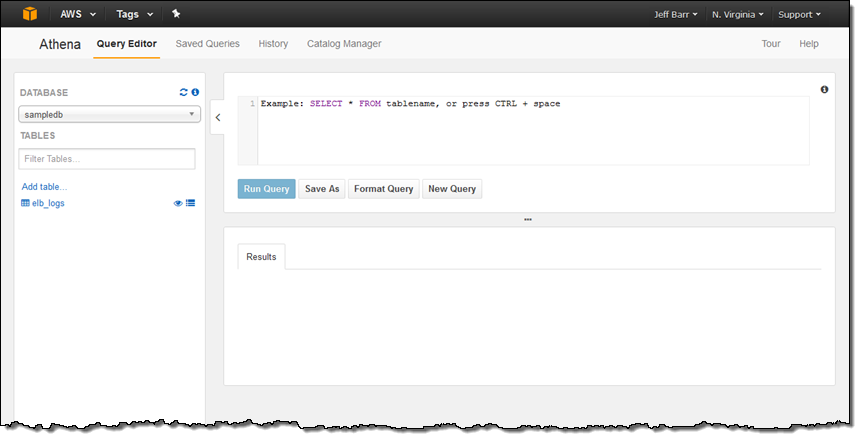Screen dimensions: 860x439
Task: Open the AWS services dropdown
Action: coord(78,14)
